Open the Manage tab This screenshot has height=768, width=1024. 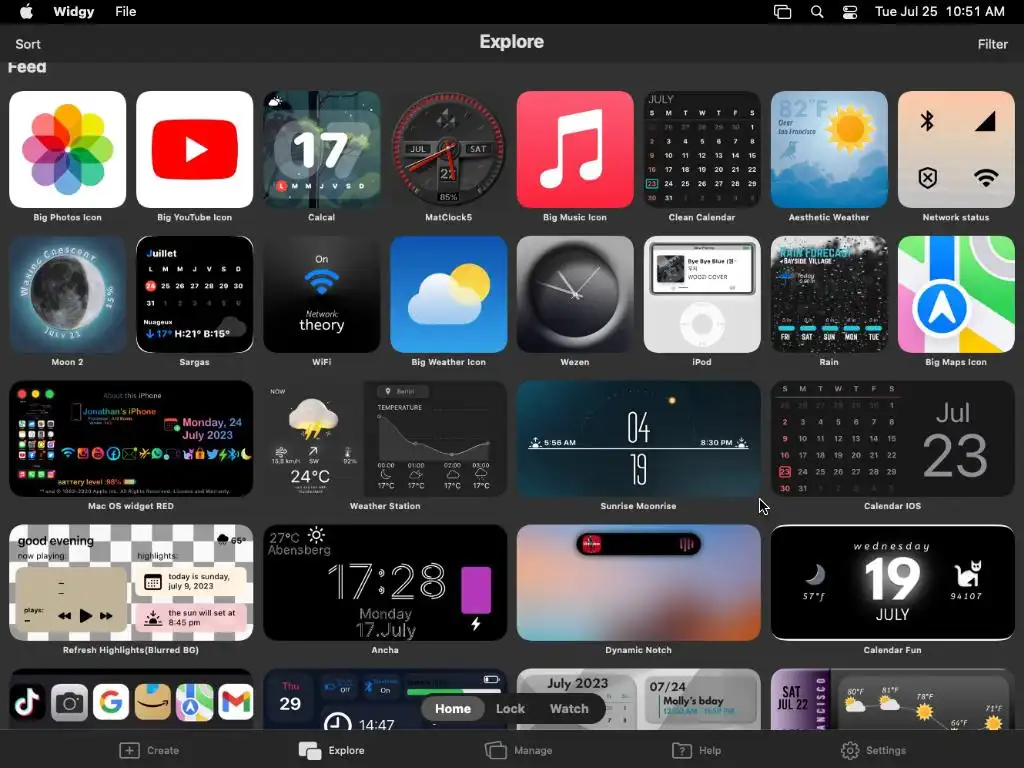click(x=519, y=750)
